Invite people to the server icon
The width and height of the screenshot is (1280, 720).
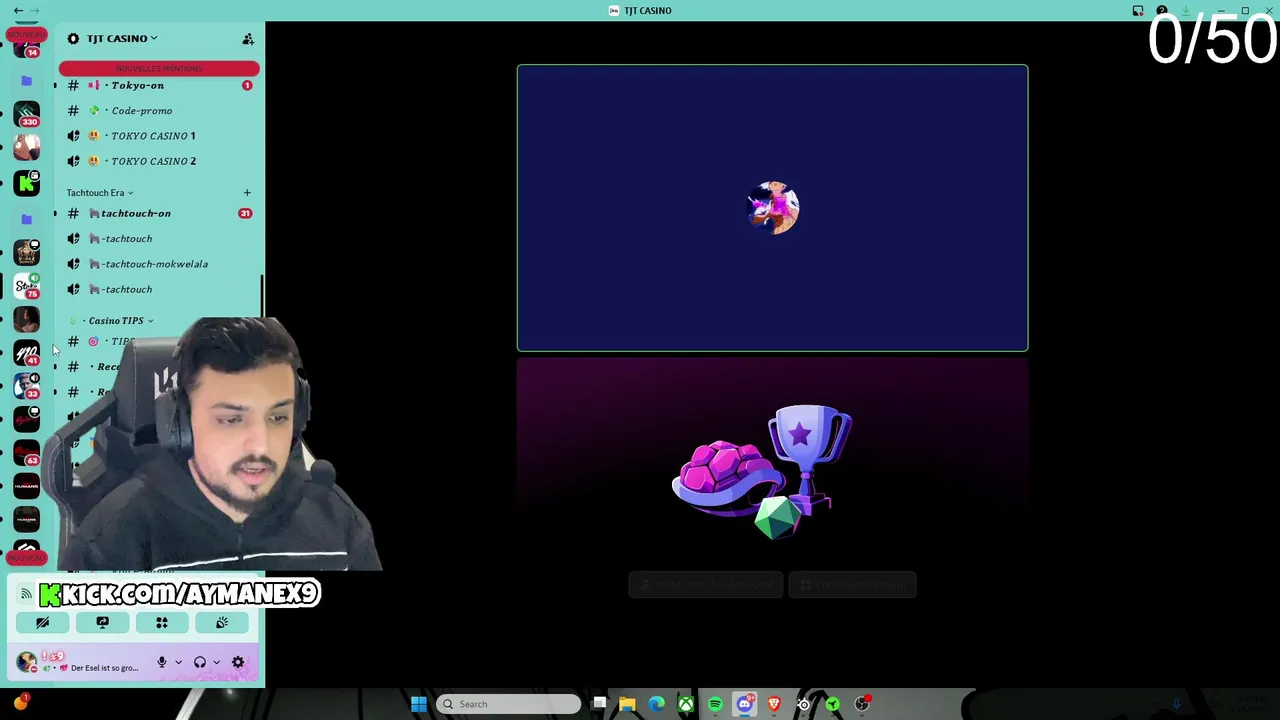click(248, 38)
